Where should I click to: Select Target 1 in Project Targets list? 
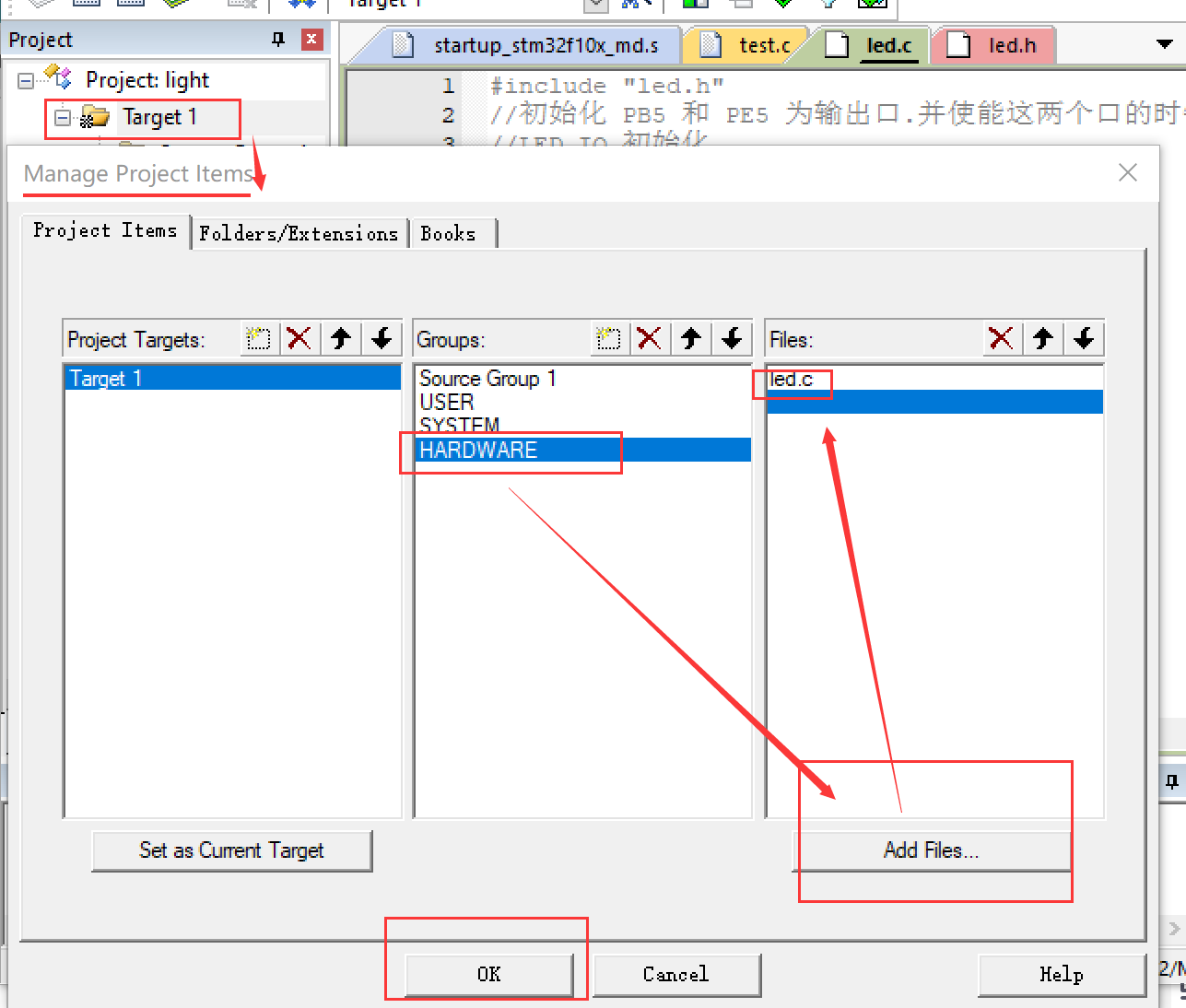233,379
